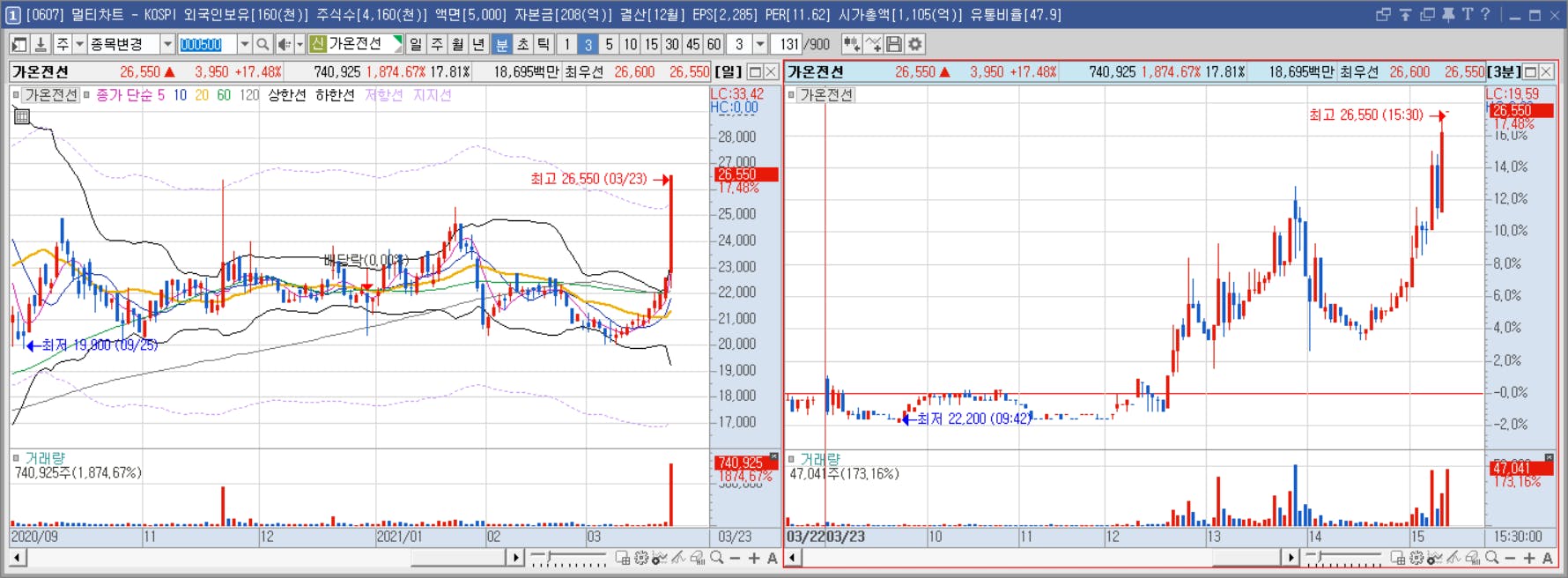Toggle the 종가 단순 moving average indicator box
1568x578 pixels.
point(86,95)
